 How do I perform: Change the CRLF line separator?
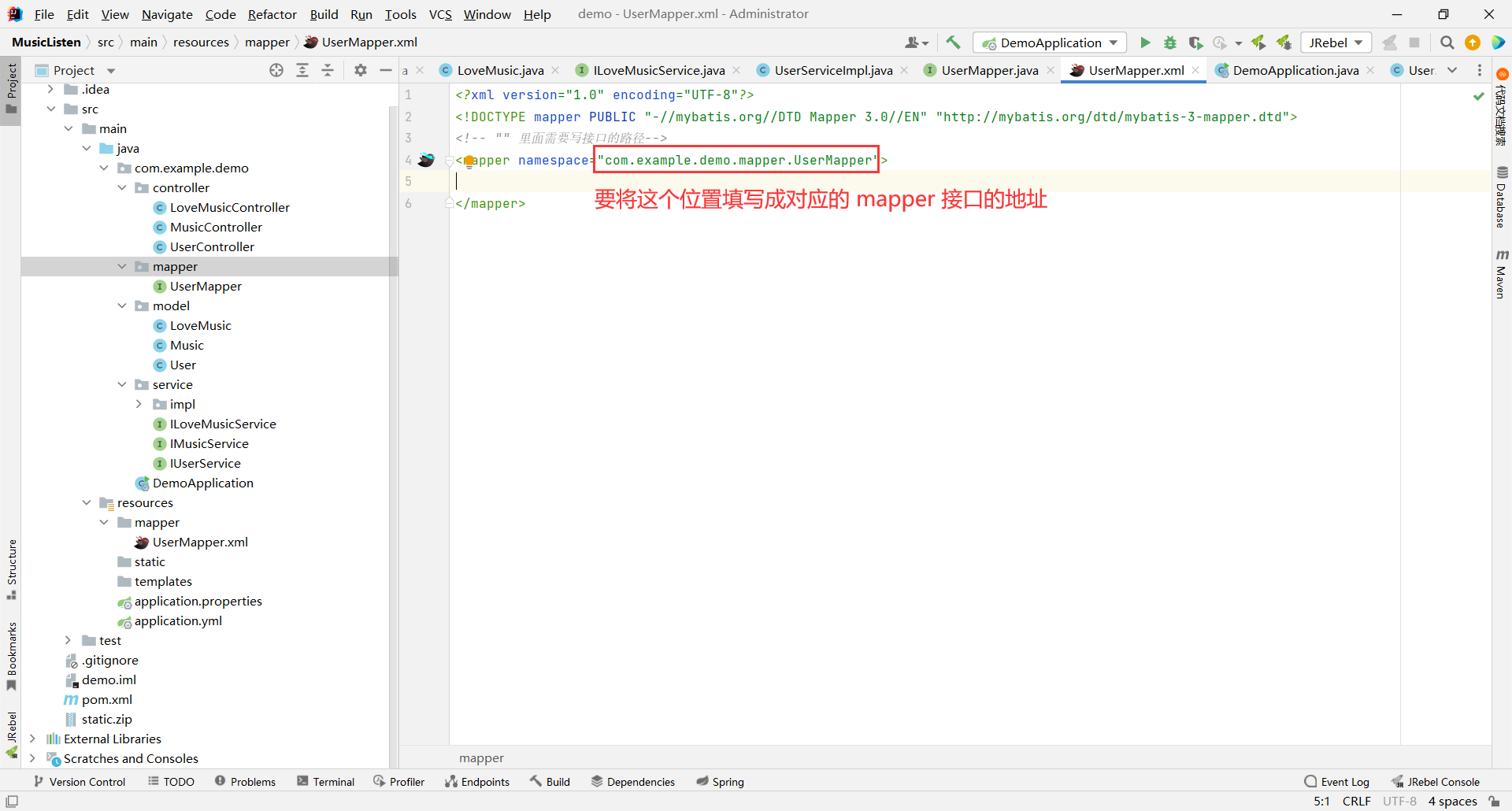[x=1356, y=802]
